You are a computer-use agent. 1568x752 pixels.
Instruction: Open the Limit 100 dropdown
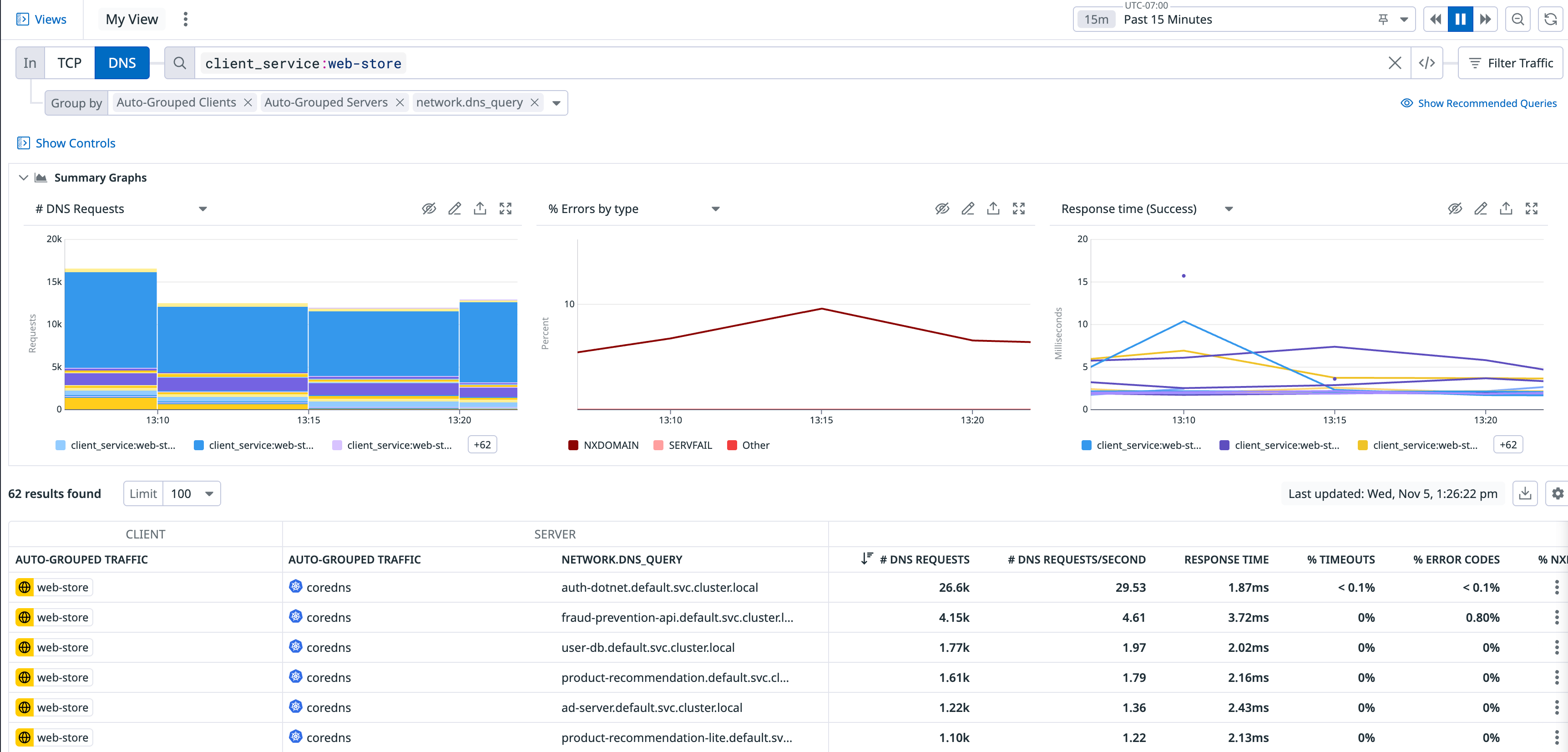click(x=192, y=494)
